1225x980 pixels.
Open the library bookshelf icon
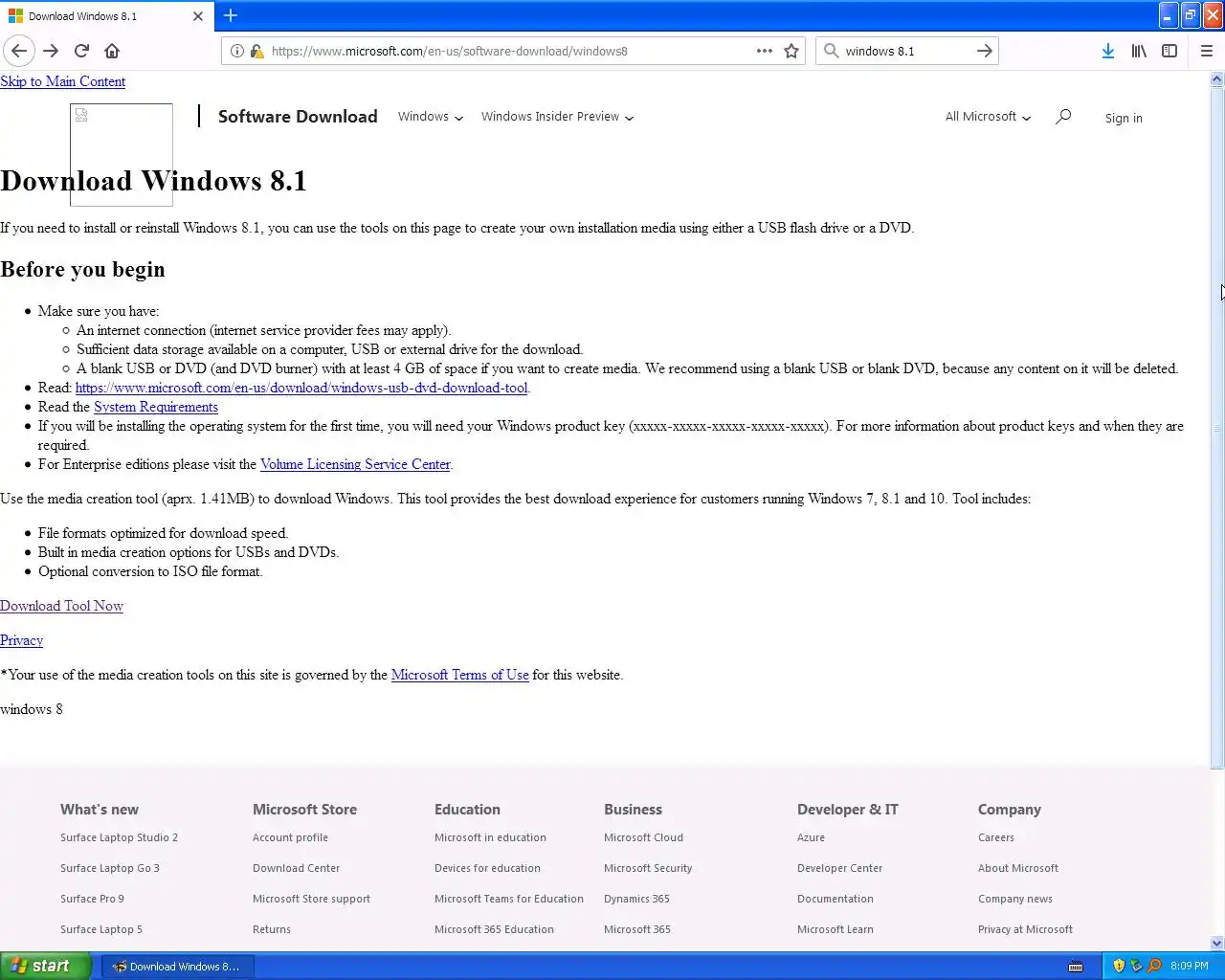pyautogui.click(x=1139, y=51)
